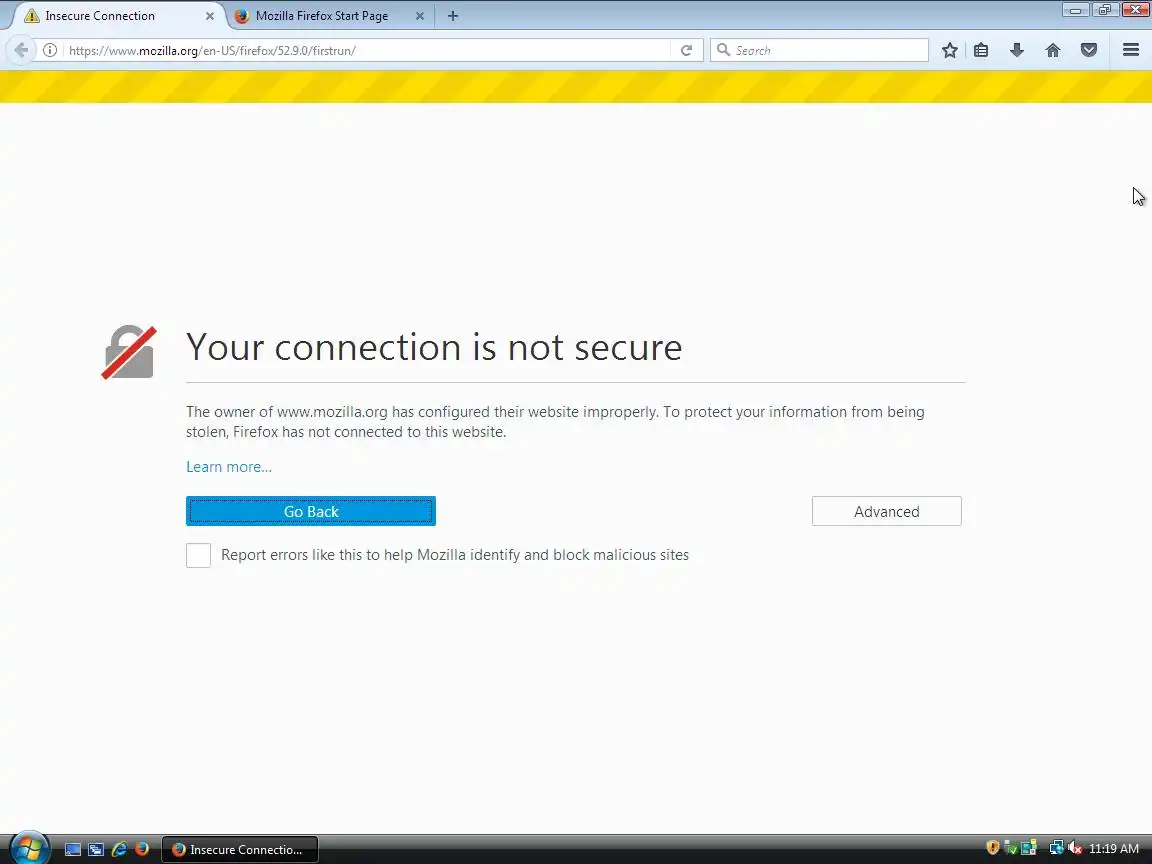The width and height of the screenshot is (1152, 864).
Task: Close the Insecure Connection tab
Action: click(209, 15)
